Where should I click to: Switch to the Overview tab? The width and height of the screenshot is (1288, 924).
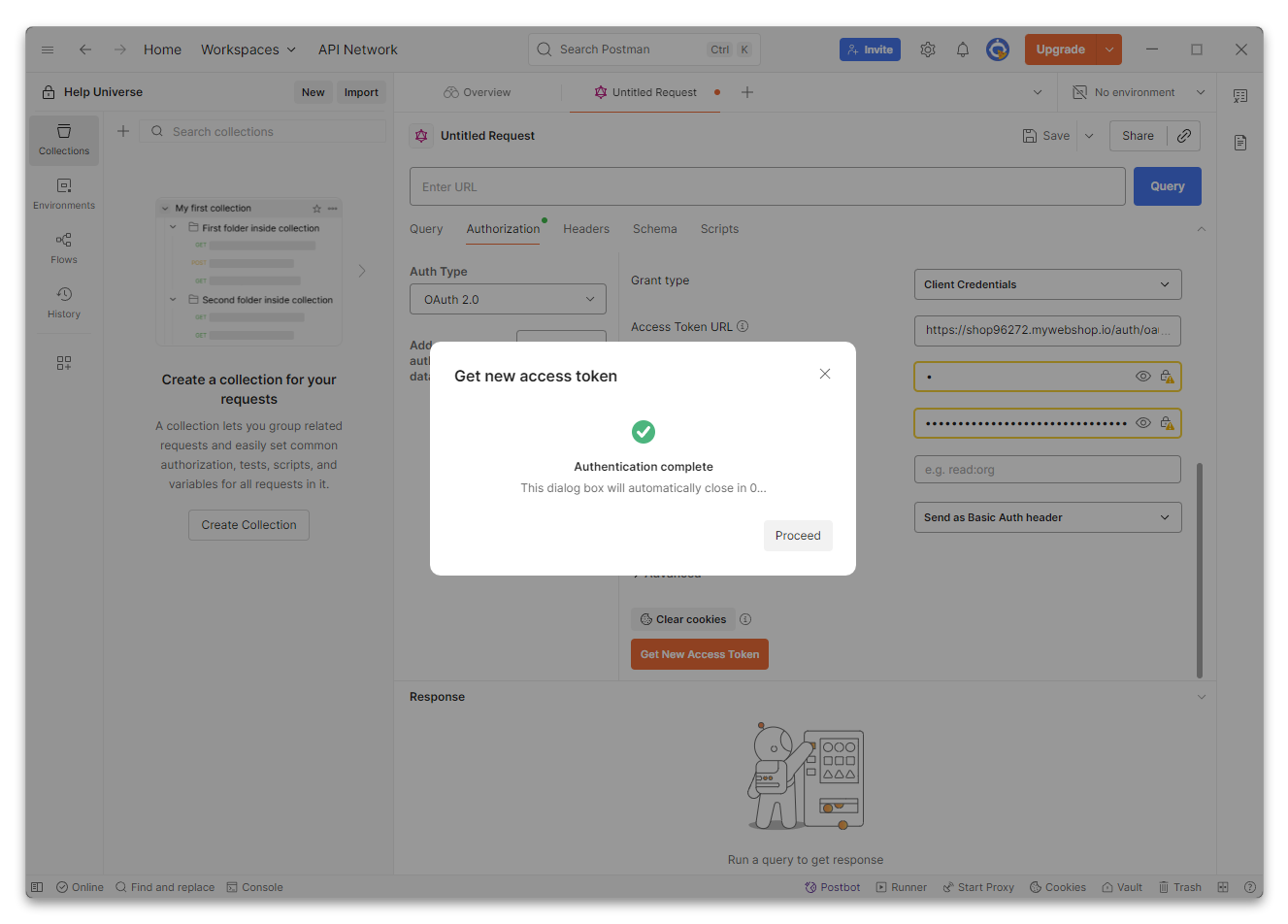click(x=477, y=92)
